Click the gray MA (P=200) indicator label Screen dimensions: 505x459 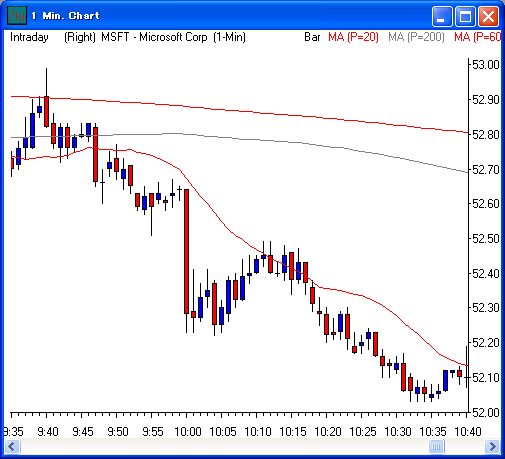[416, 37]
